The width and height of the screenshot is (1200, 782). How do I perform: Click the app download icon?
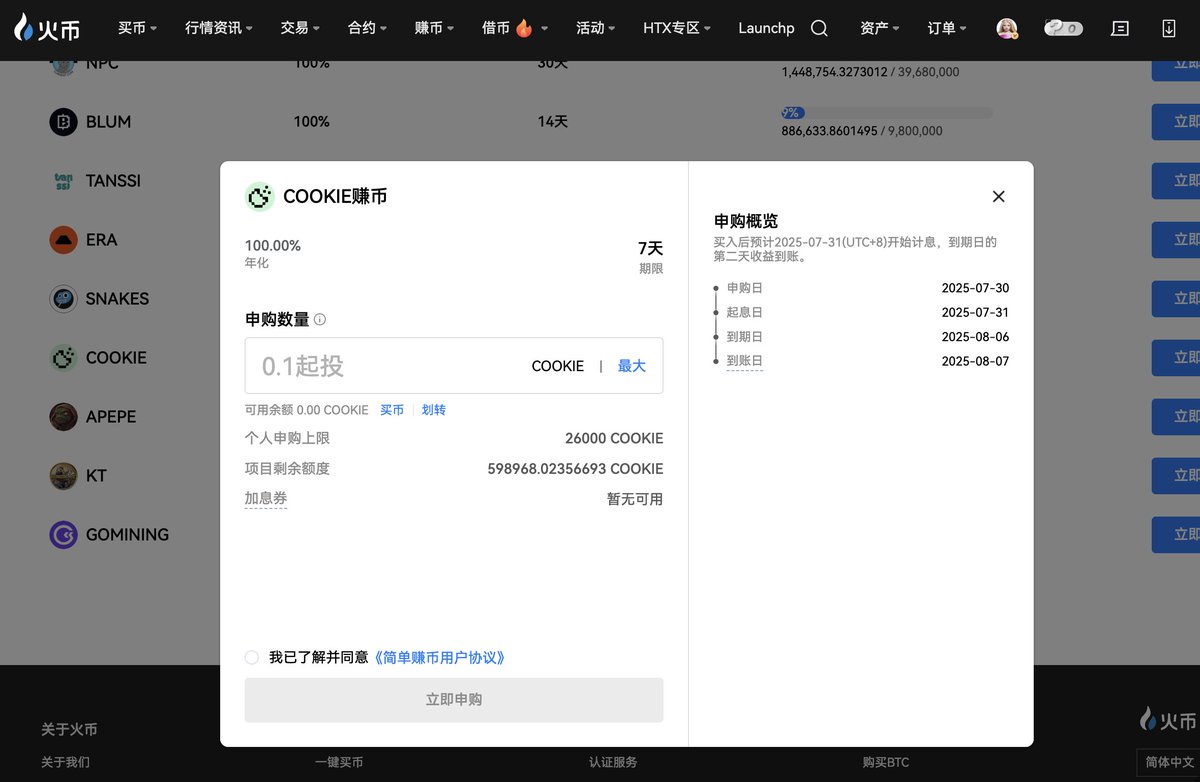point(1169,28)
